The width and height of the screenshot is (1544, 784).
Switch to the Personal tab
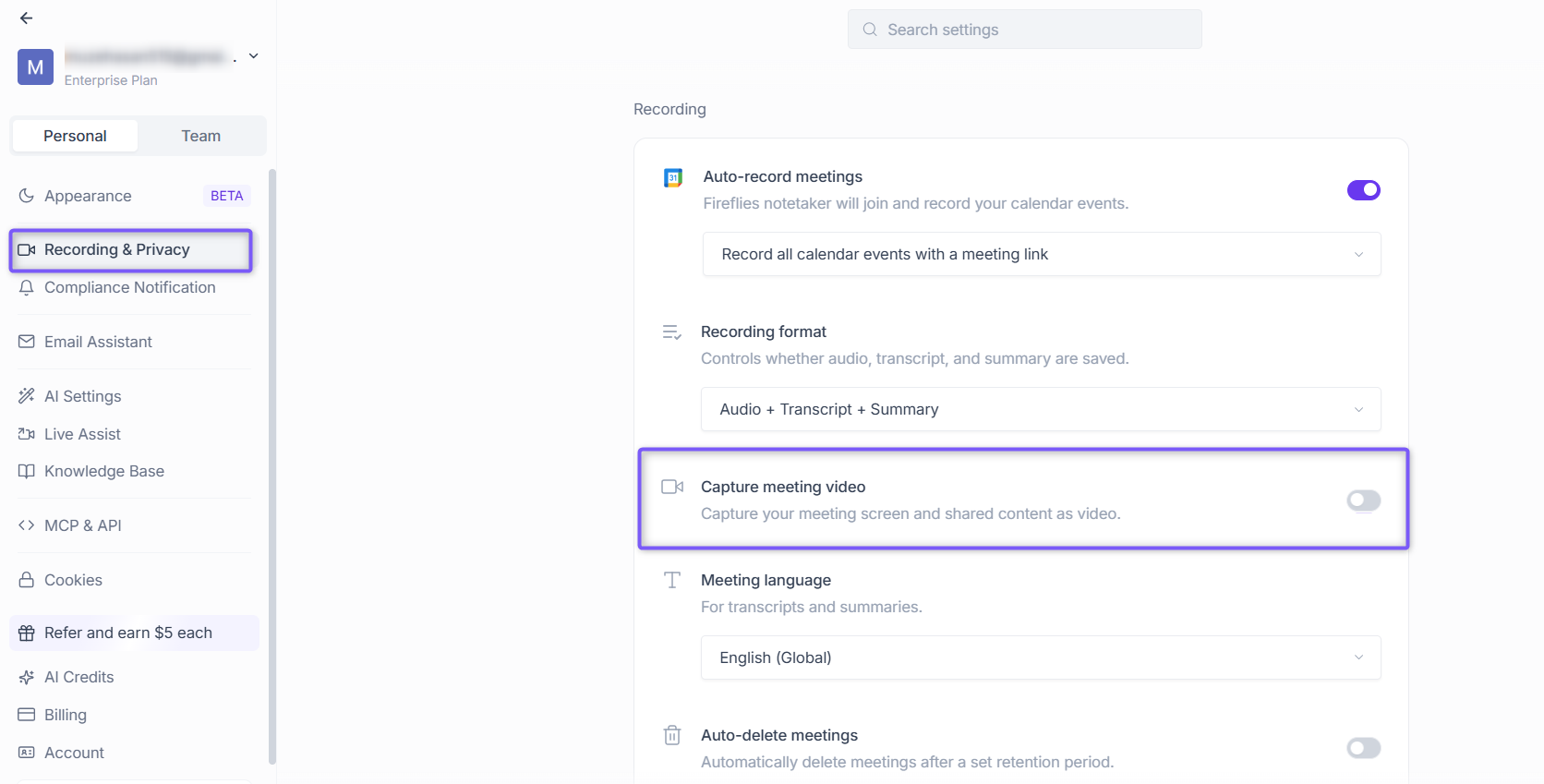[x=75, y=136]
